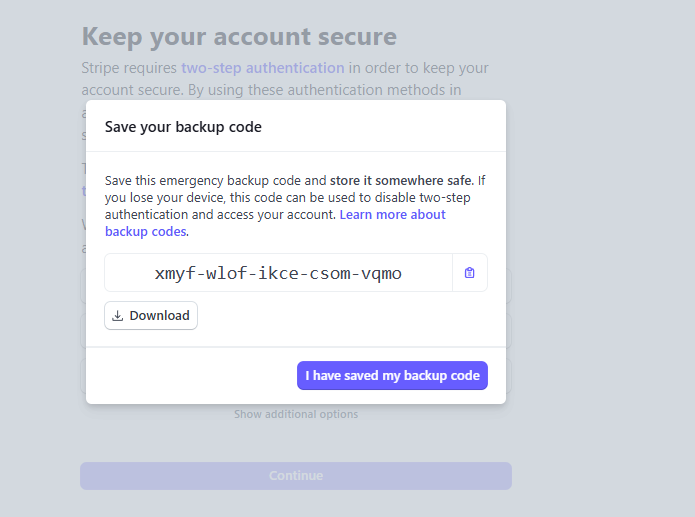The image size is (695, 517).
Task: Copy the backup code with clipboard icon
Action: (x=470, y=273)
